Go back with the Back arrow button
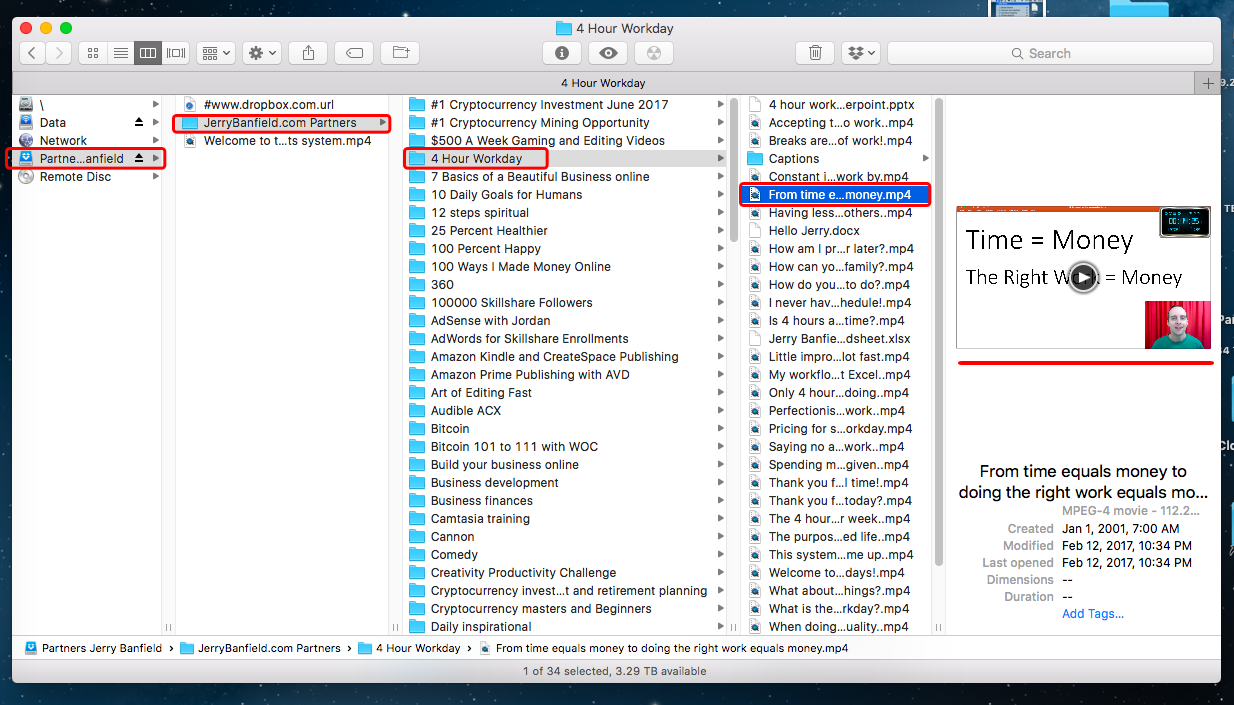 pos(33,53)
